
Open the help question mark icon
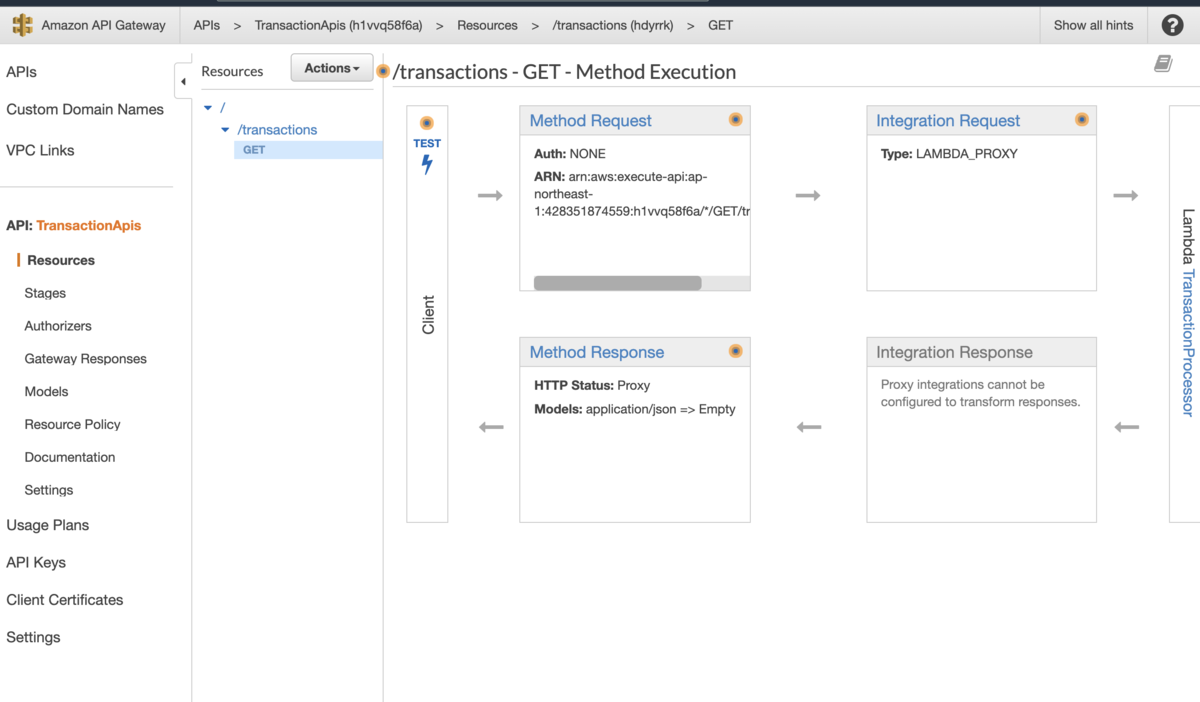click(x=1172, y=26)
